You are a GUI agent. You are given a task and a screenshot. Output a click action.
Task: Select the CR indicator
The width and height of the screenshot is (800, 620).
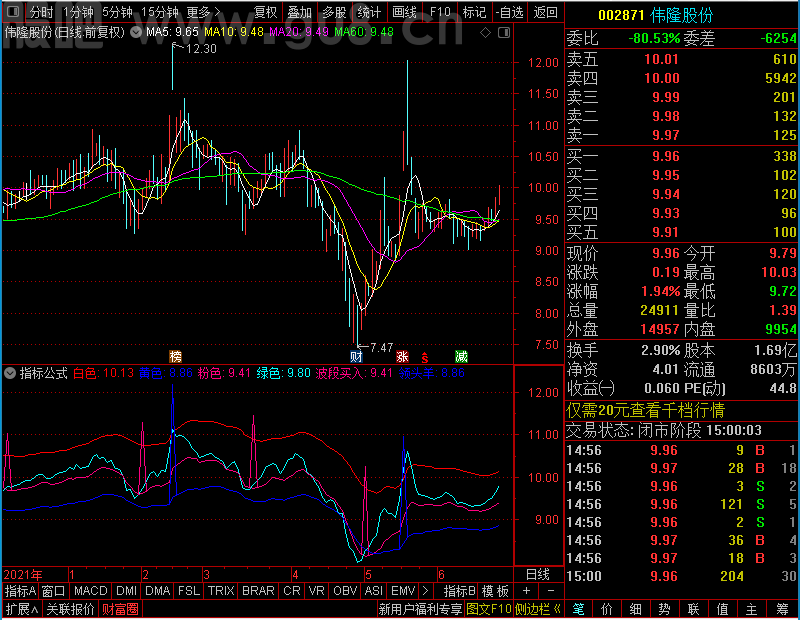(292, 591)
